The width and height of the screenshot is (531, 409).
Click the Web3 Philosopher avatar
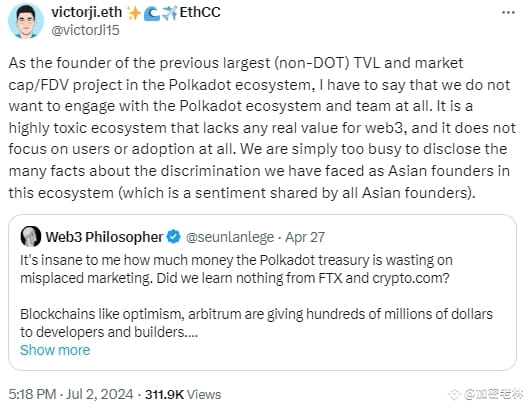click(31, 236)
